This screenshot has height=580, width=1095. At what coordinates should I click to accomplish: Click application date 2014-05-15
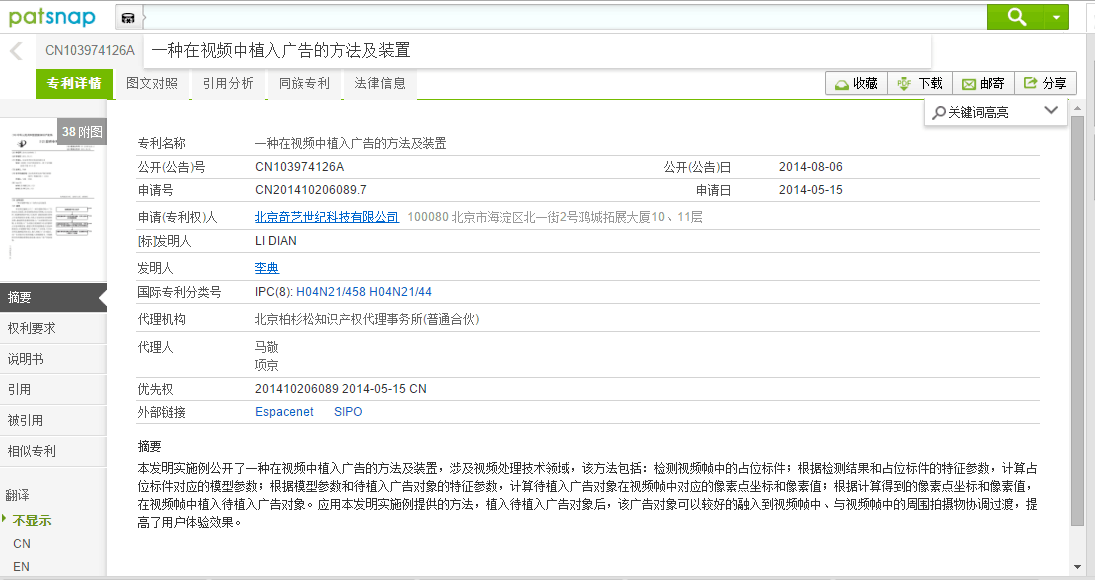[x=811, y=190]
